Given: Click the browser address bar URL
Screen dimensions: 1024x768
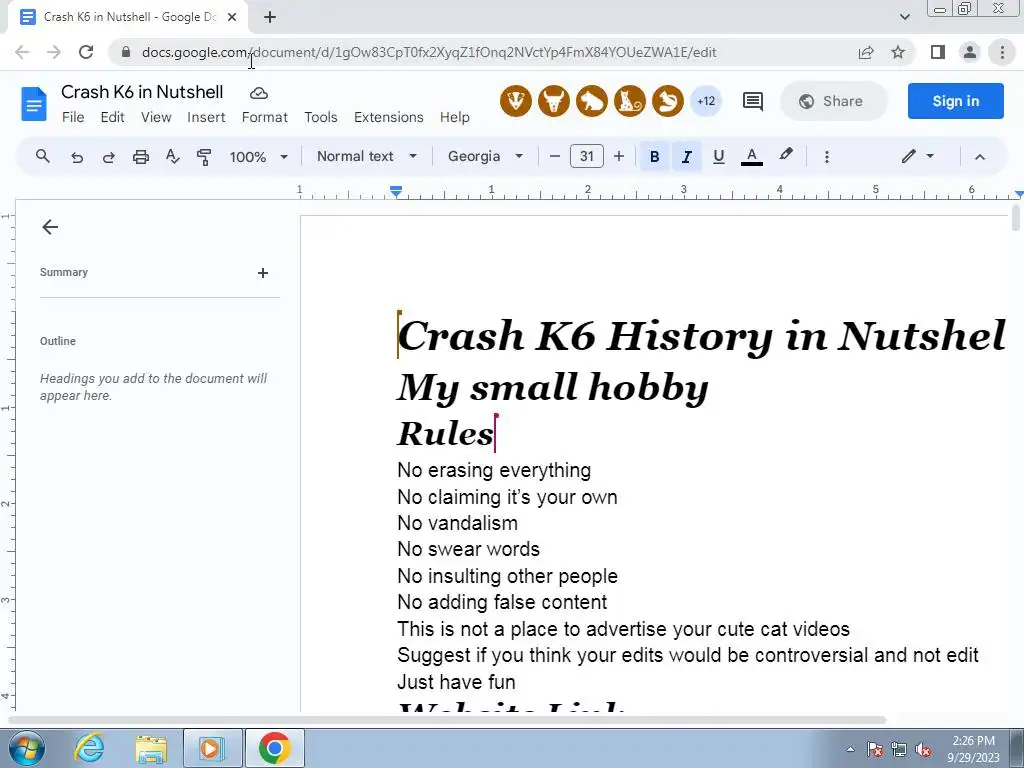Looking at the screenshot, I should [429, 52].
